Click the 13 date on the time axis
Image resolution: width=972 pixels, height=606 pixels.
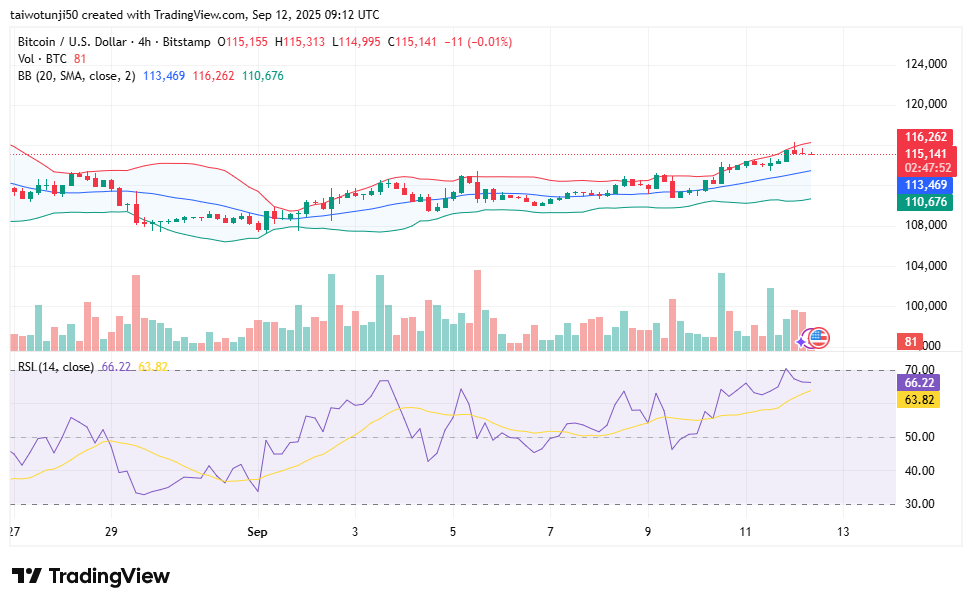click(843, 532)
